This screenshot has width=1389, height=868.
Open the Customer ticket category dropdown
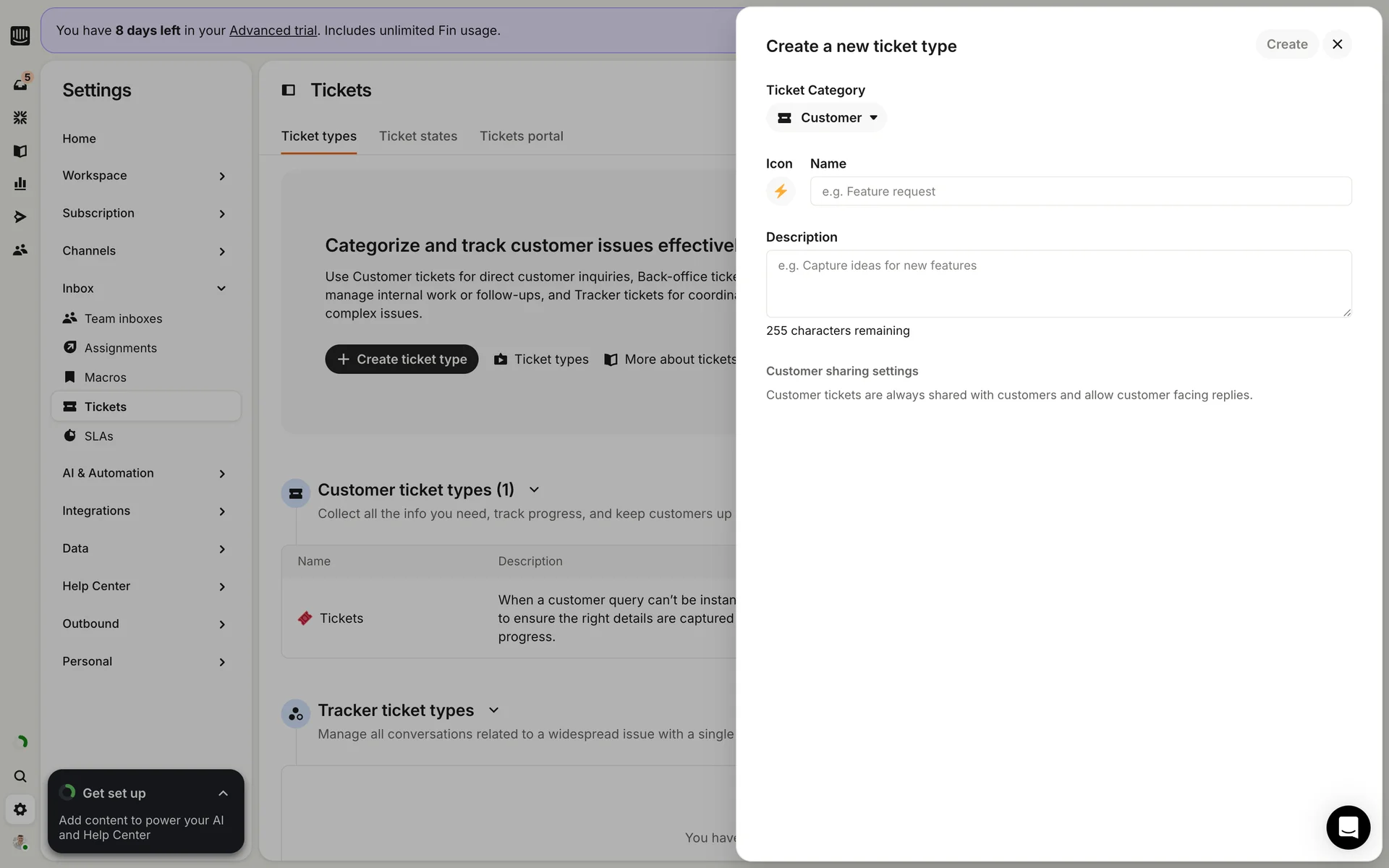point(826,118)
